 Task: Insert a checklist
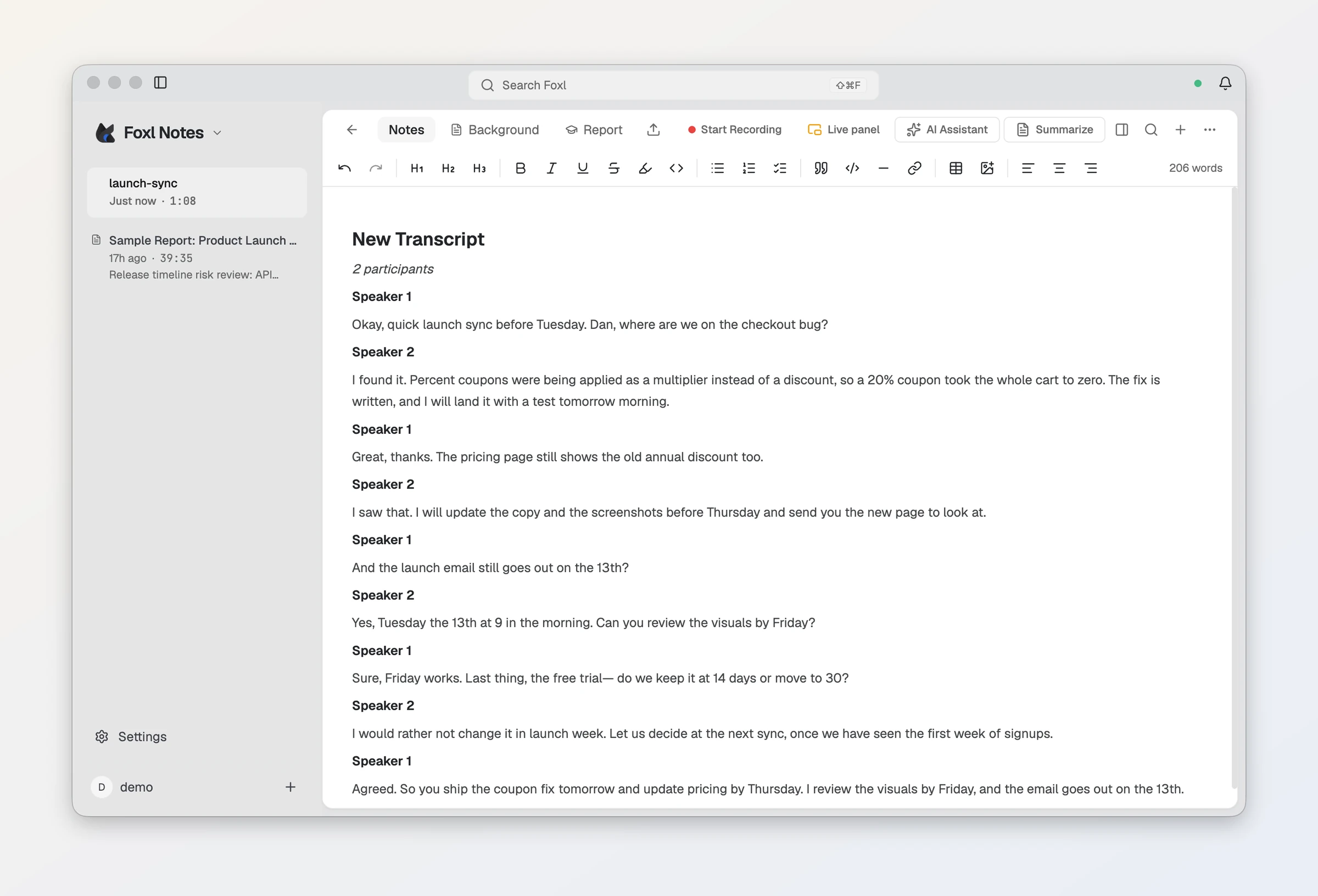coord(780,168)
